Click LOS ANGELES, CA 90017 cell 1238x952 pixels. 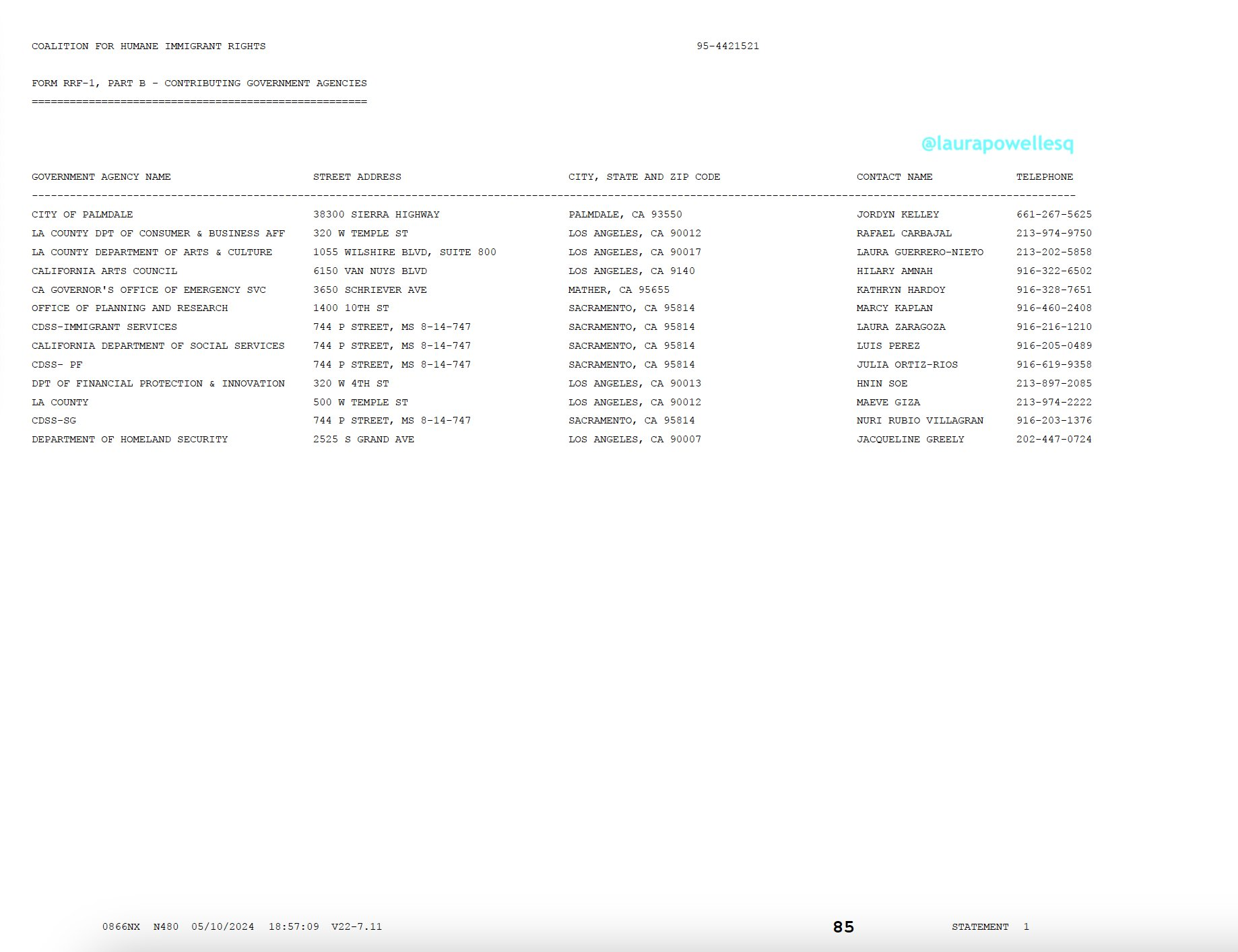[x=634, y=252]
